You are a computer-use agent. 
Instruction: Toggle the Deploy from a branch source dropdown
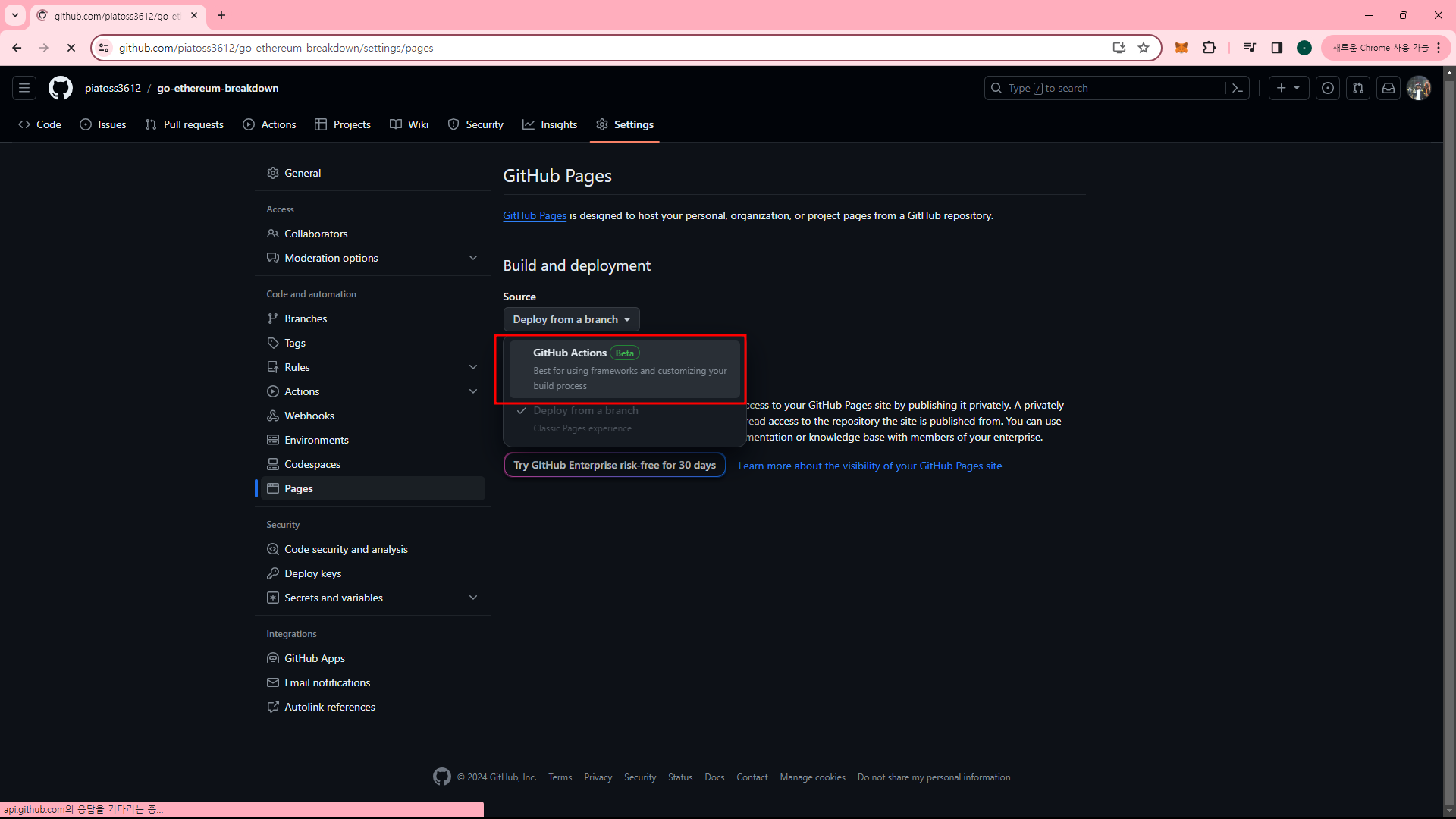click(571, 319)
